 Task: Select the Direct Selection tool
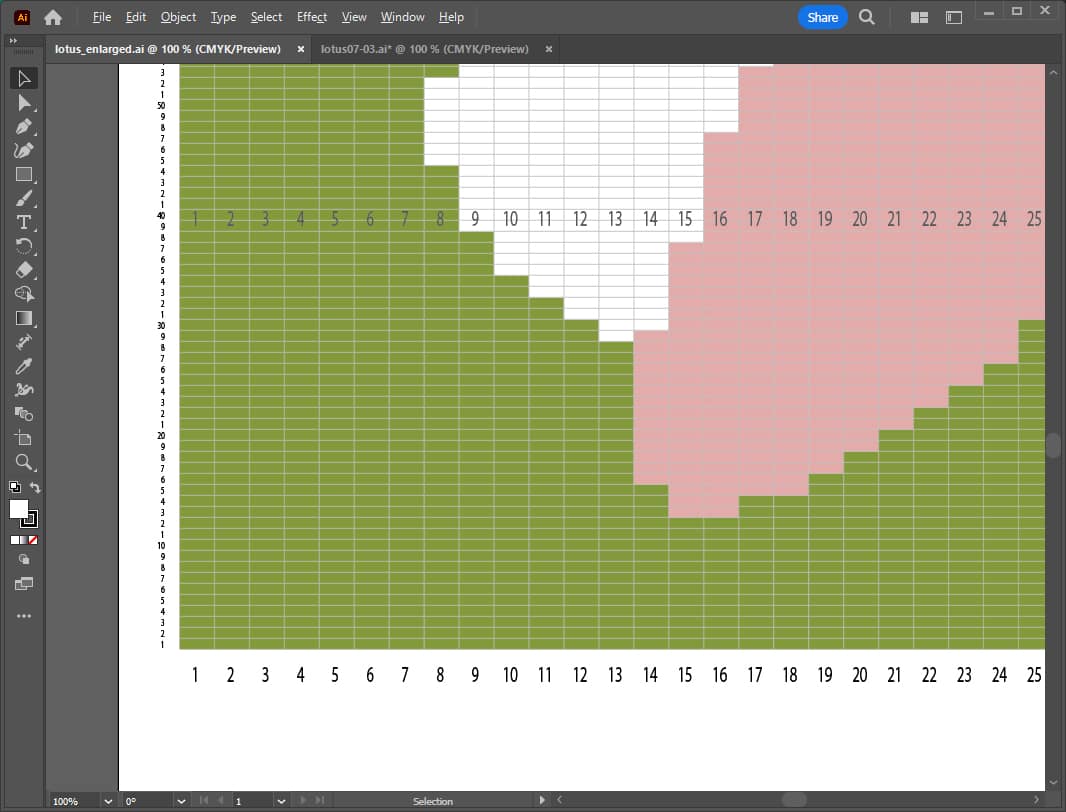24,103
